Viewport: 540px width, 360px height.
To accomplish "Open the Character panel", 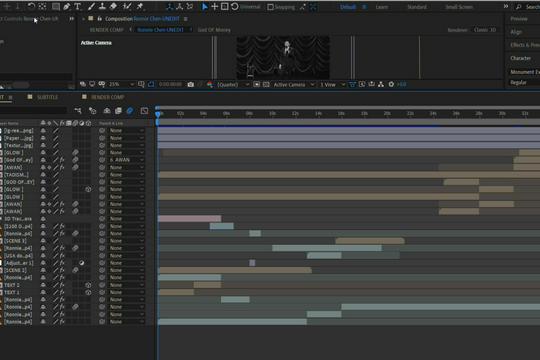I will pos(520,58).
